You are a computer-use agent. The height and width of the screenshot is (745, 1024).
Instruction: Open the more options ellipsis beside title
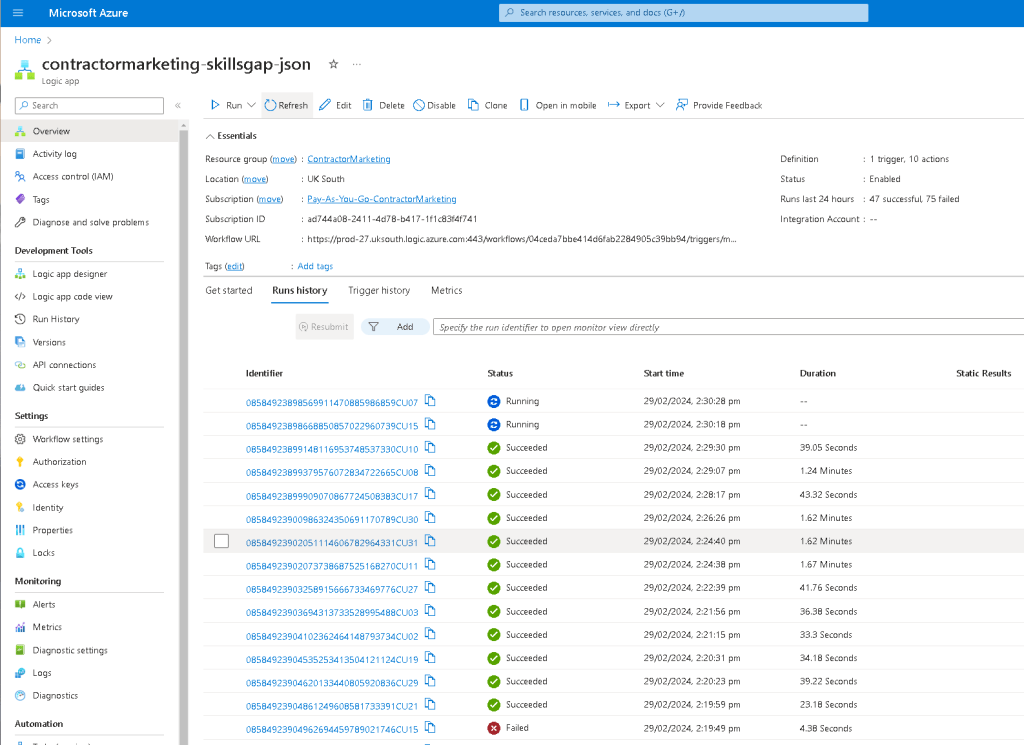[x=357, y=64]
